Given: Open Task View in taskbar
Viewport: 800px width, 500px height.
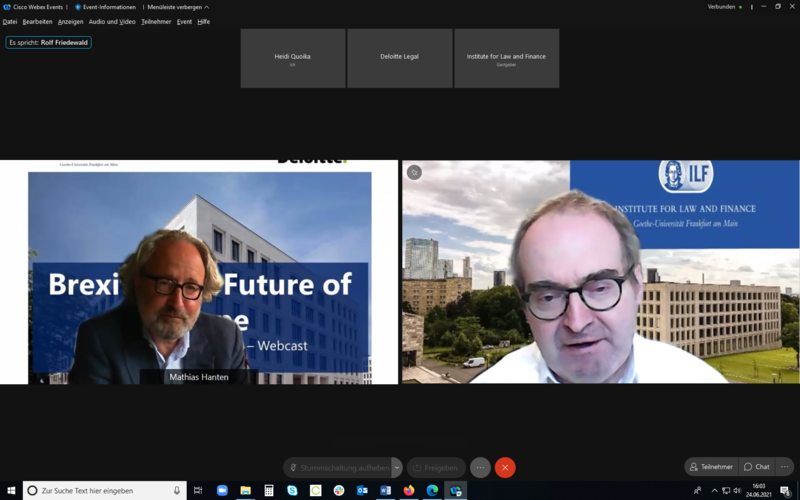Looking at the screenshot, I should click(198, 490).
